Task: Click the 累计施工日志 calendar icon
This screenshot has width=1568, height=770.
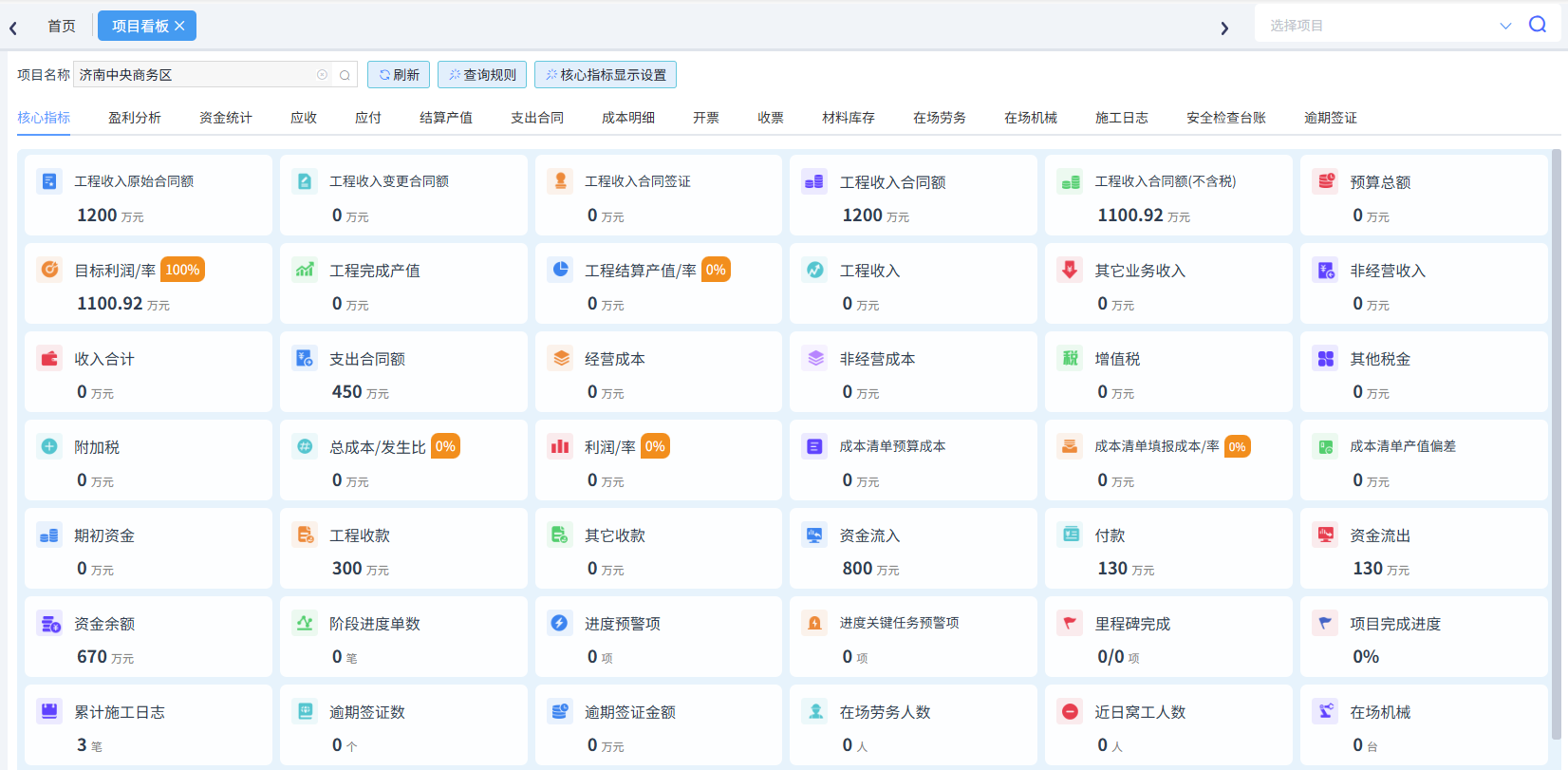Action: [49, 711]
